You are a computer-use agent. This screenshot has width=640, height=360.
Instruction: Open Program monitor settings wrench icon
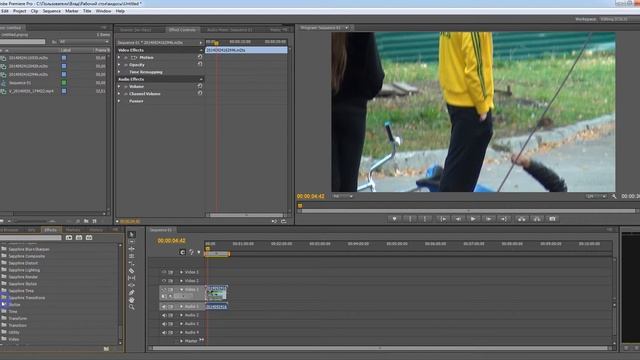(x=614, y=196)
